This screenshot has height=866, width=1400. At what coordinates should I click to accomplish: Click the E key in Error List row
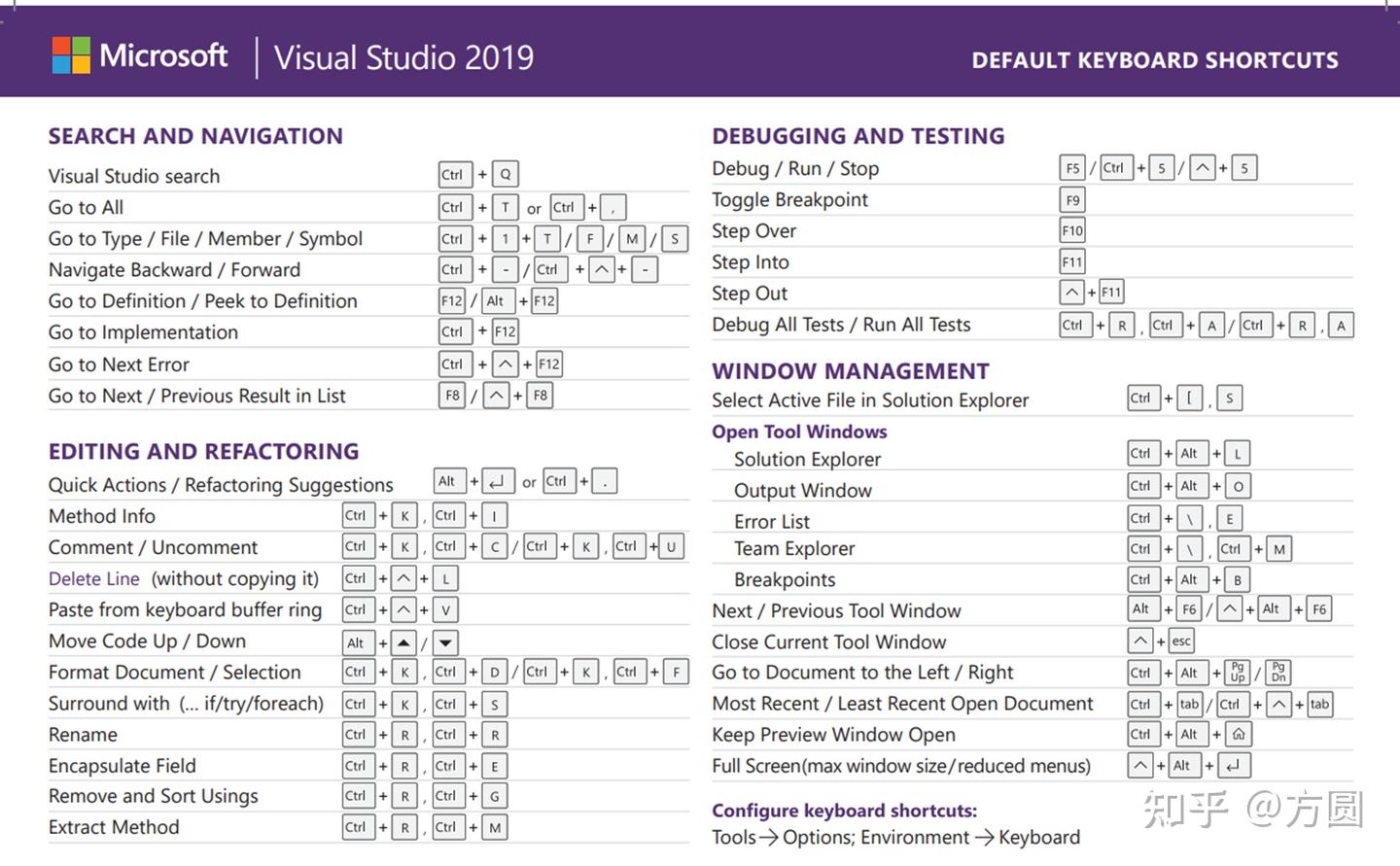pyautogui.click(x=1230, y=519)
